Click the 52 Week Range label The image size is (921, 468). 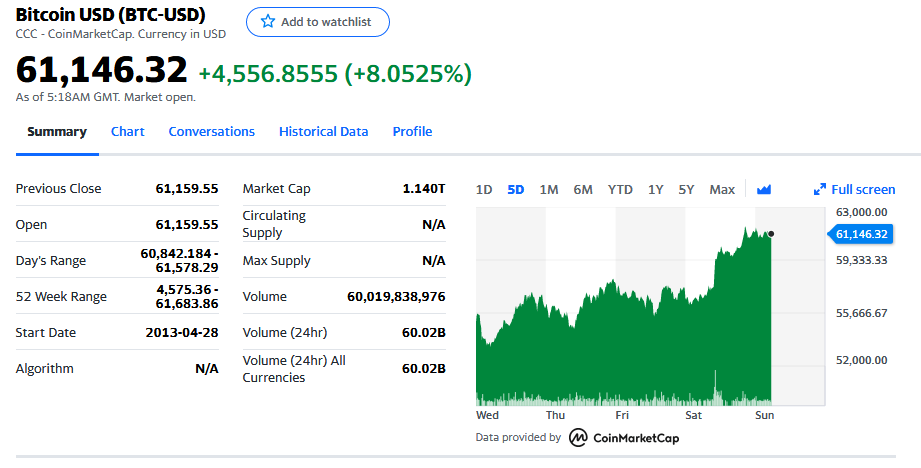point(61,297)
